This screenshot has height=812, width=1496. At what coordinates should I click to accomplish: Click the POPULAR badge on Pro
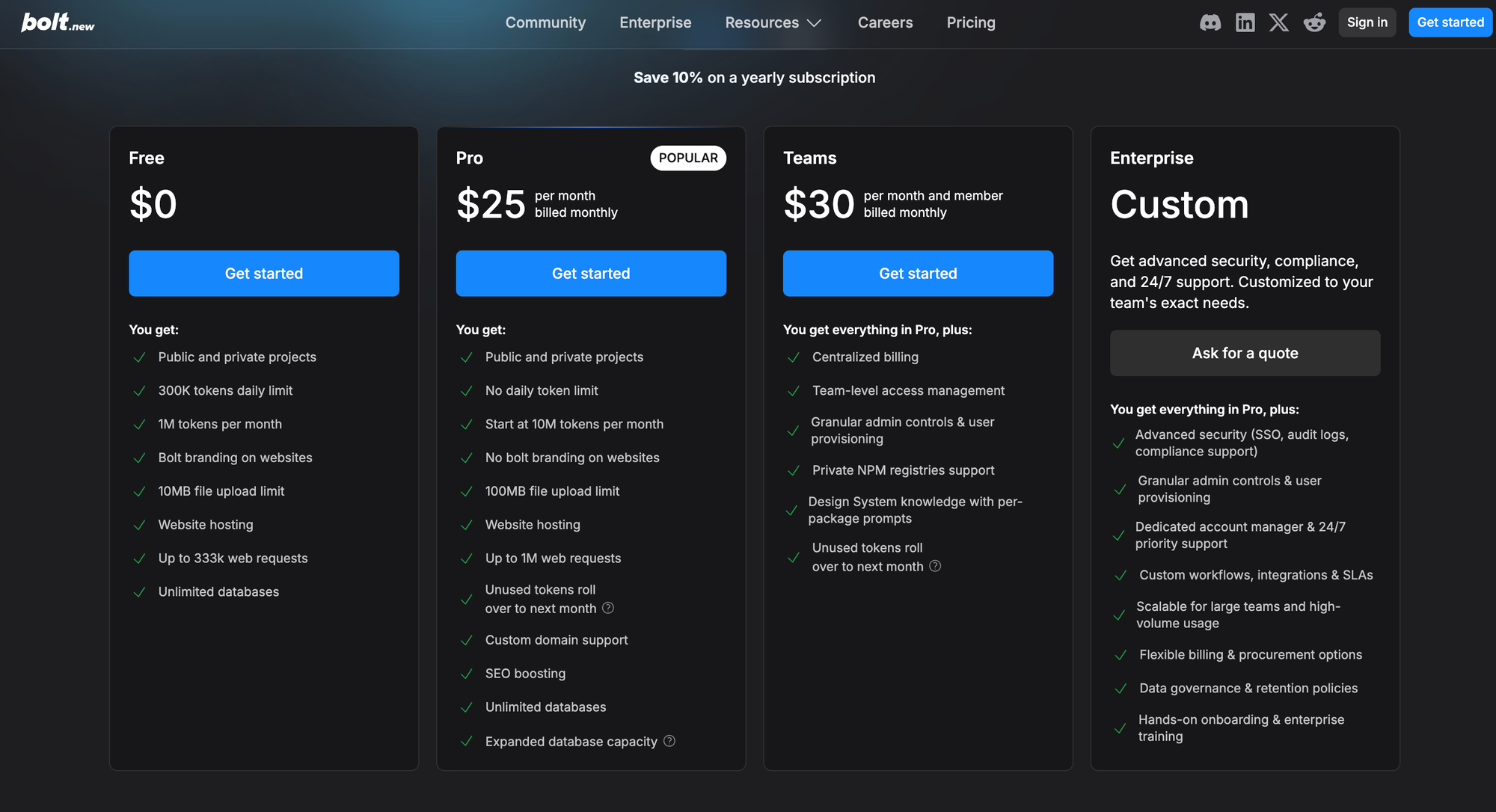[x=687, y=158]
